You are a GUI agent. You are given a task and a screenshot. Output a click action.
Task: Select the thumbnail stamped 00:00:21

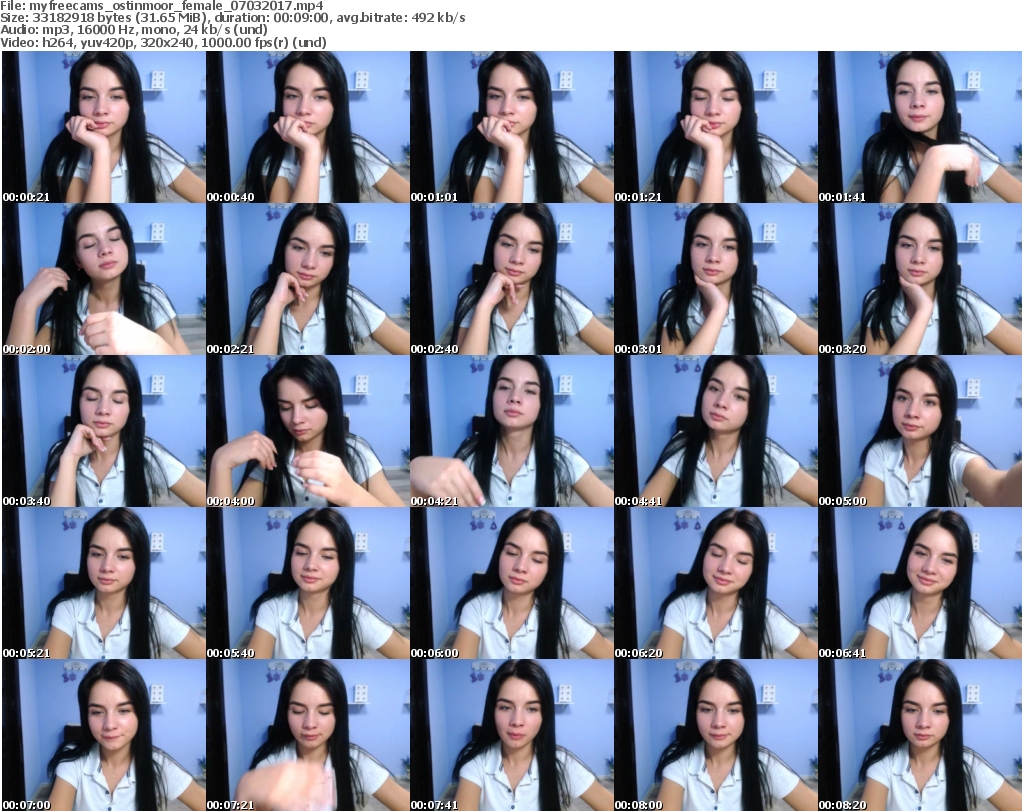click(103, 127)
